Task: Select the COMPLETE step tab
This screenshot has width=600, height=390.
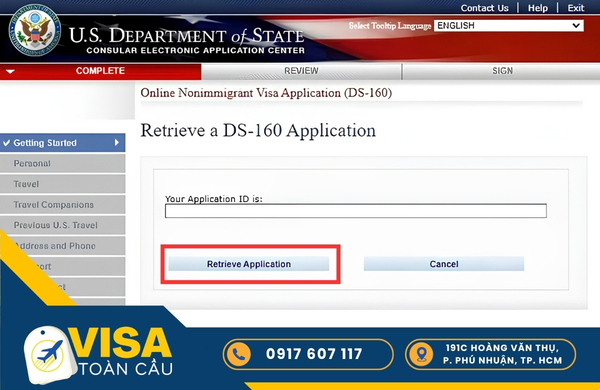Action: point(100,71)
